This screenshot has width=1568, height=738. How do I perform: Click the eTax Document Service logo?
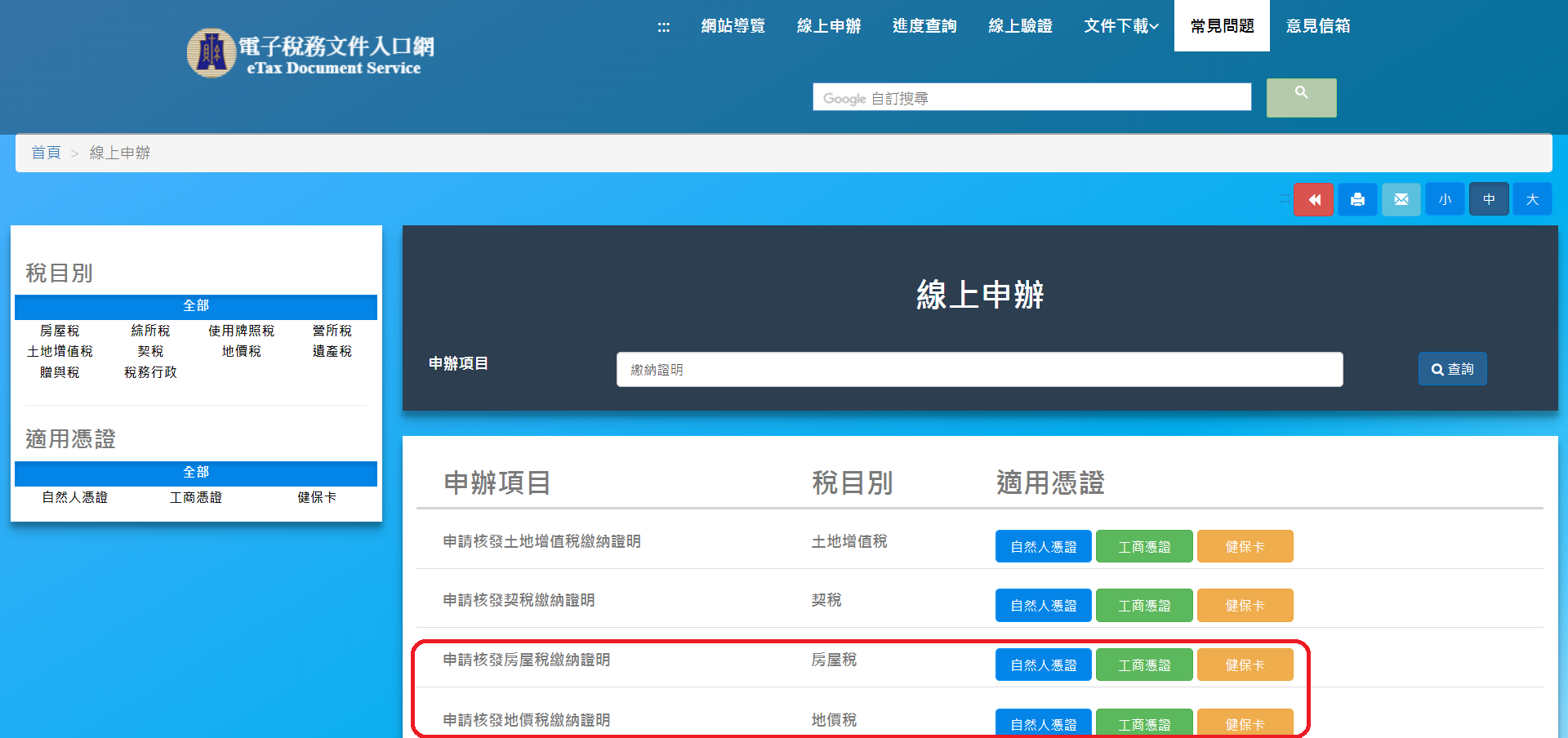point(311,54)
